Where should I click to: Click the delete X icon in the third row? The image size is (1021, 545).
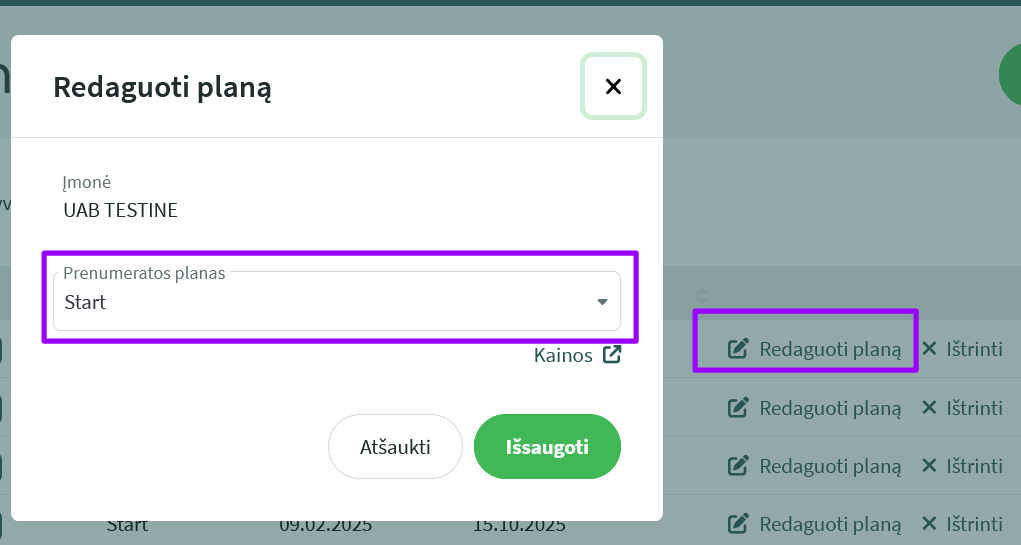[929, 466]
